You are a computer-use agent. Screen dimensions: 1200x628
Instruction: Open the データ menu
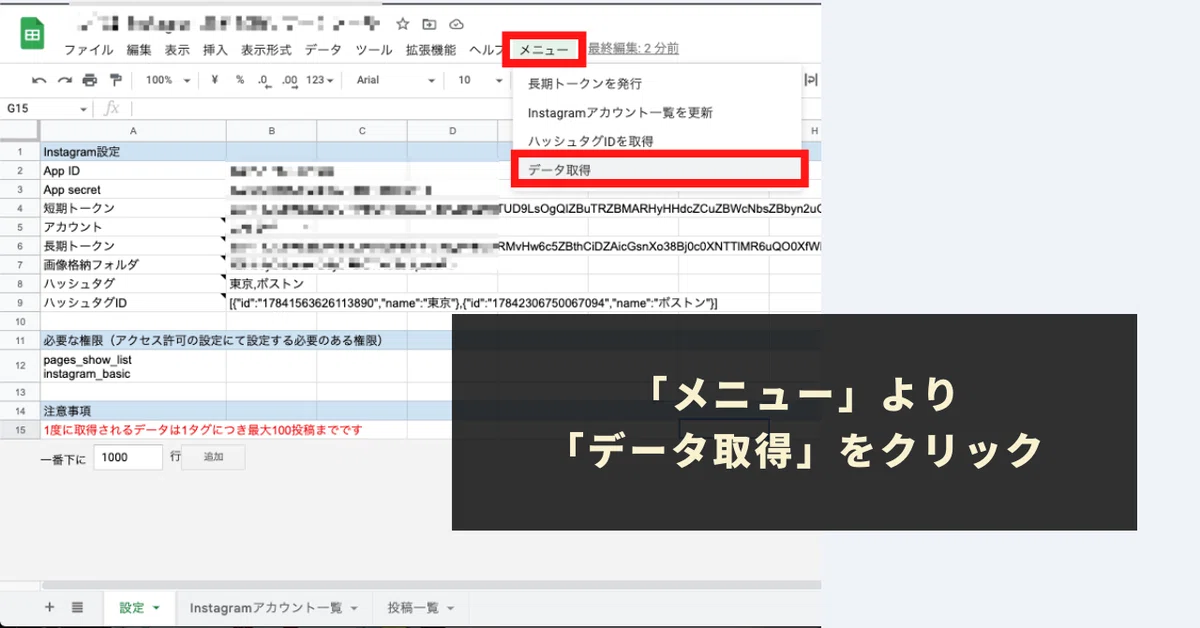point(323,49)
